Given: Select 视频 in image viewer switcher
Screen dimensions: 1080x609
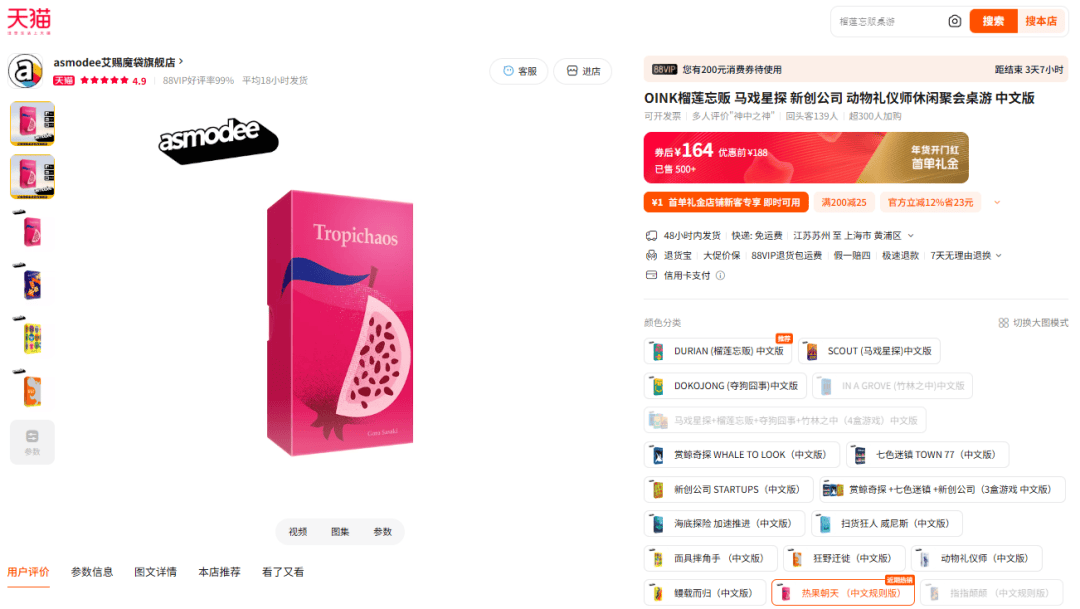Looking at the screenshot, I should [298, 532].
